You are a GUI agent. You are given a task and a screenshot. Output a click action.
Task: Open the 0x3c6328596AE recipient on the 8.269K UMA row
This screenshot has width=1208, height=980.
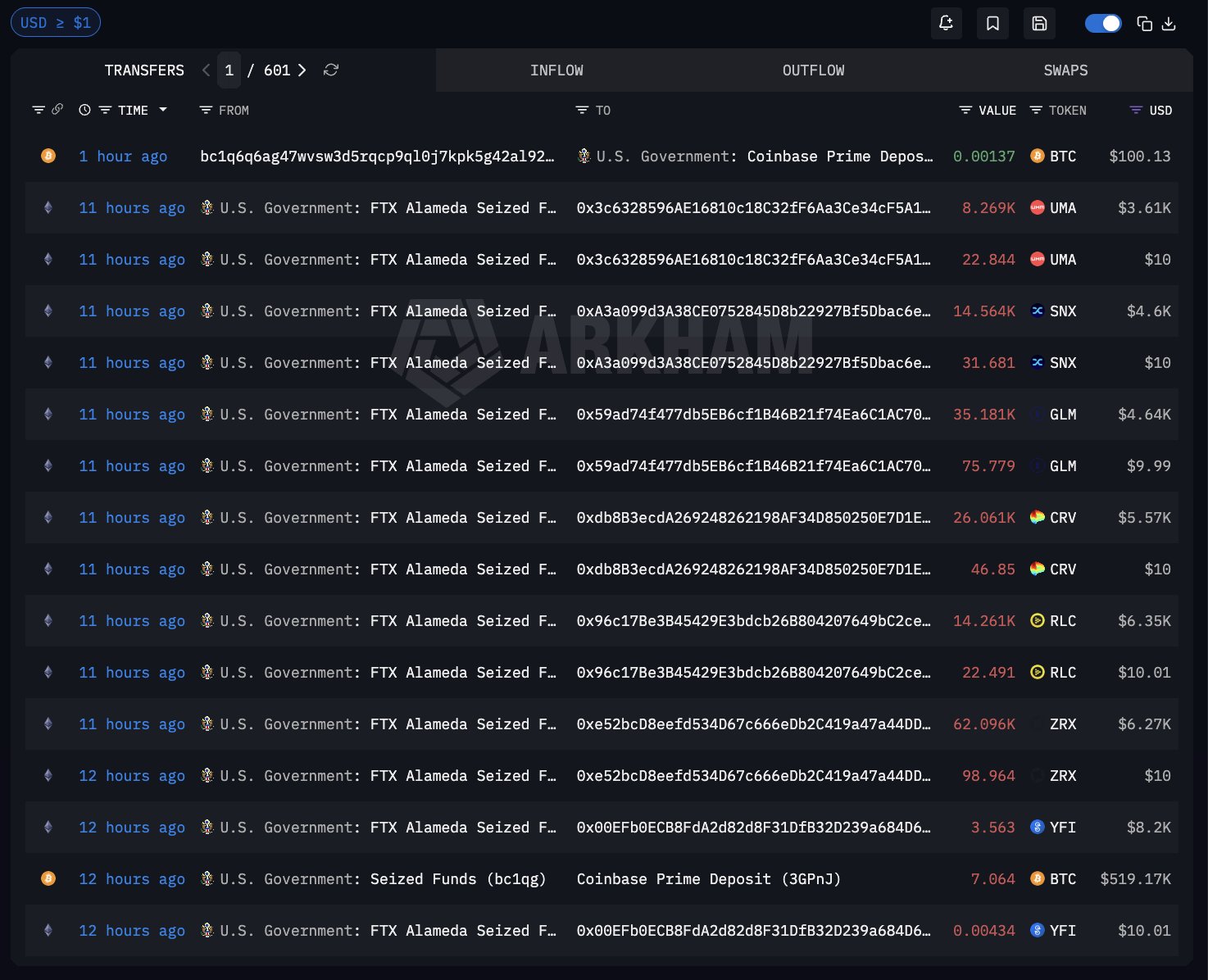(x=754, y=208)
